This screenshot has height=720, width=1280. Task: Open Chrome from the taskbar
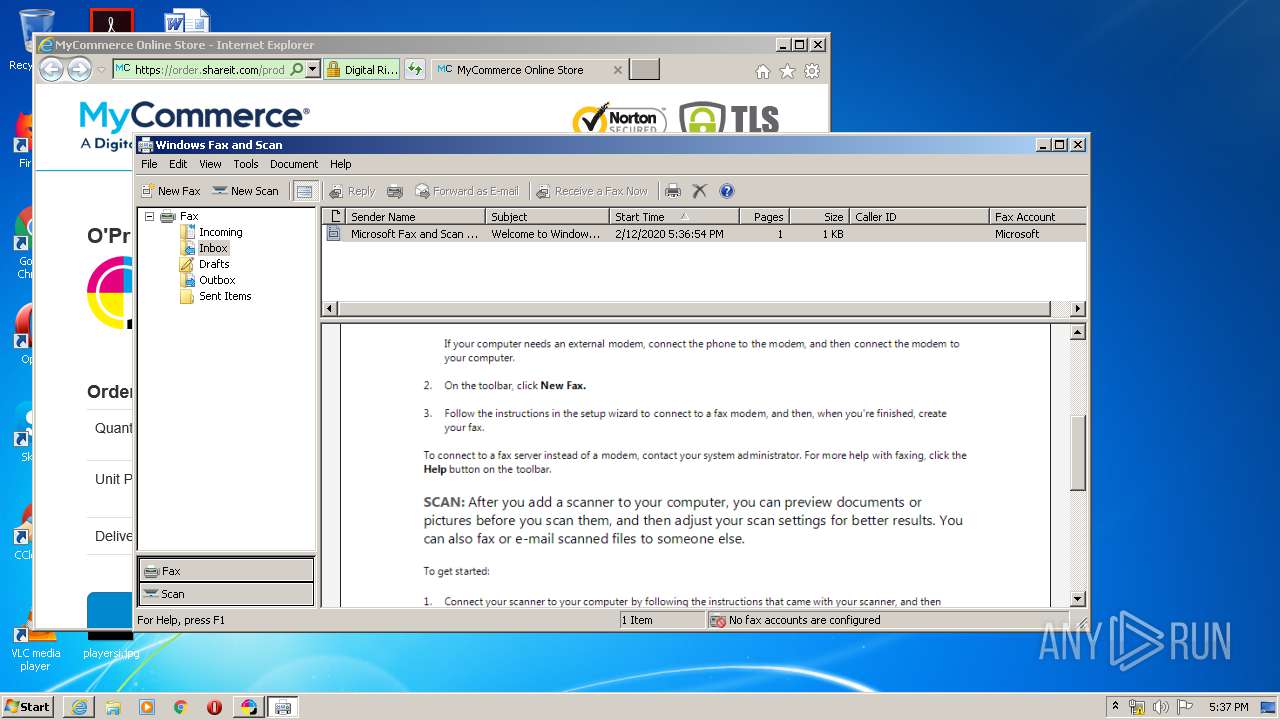[180, 707]
